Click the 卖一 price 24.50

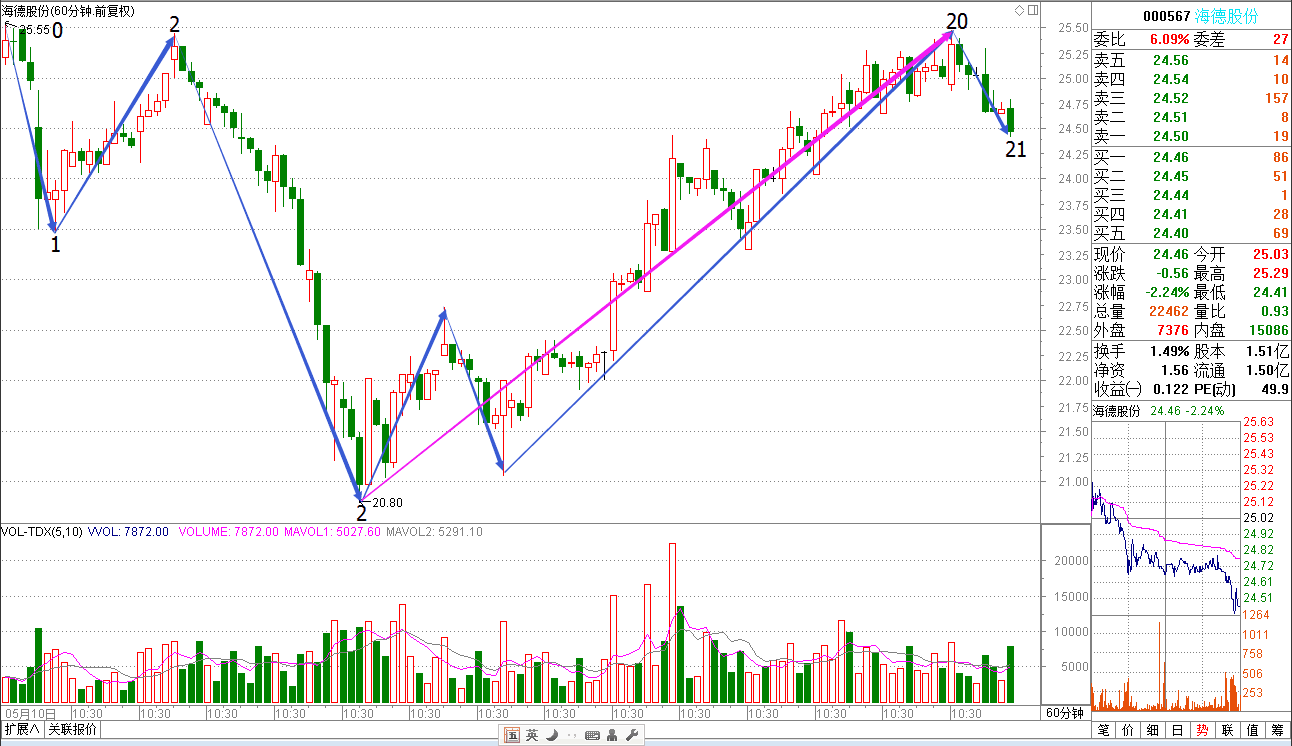[1170, 136]
